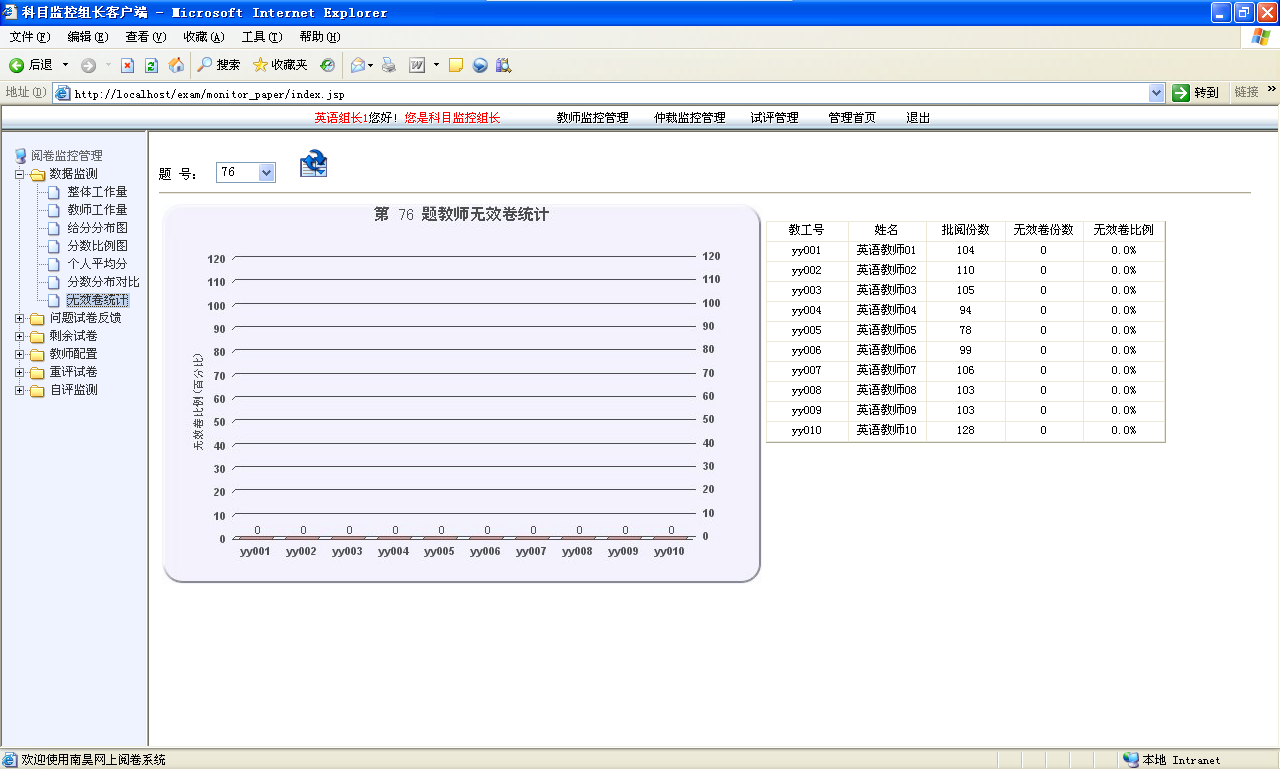1280x769 pixels.
Task: Click the Windows flag logo
Action: pos(1261,37)
